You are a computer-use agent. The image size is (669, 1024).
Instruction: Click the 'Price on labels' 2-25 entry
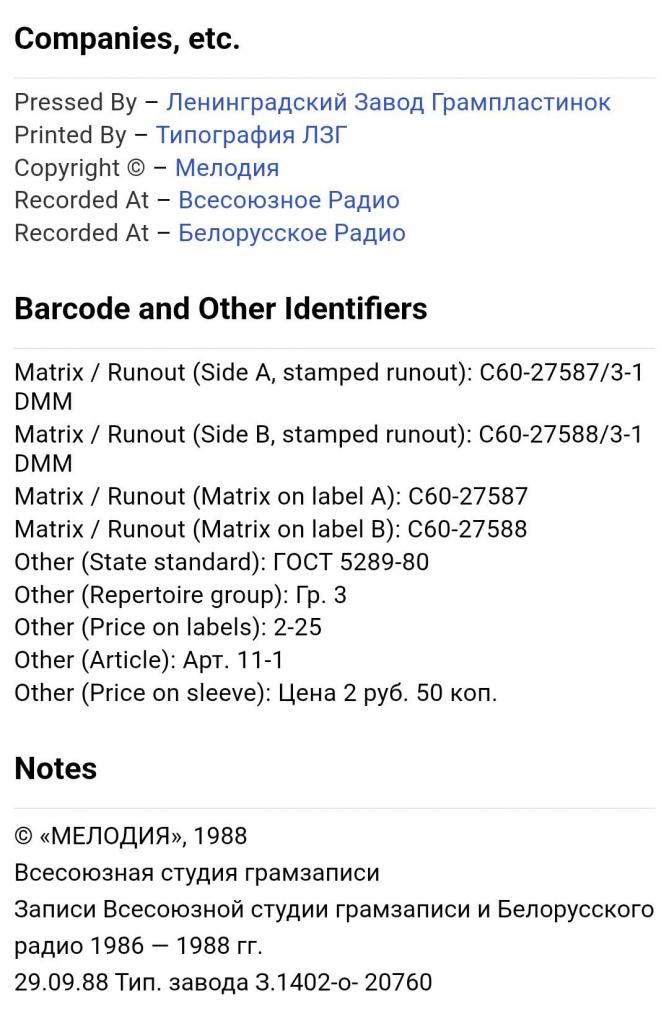click(x=168, y=627)
